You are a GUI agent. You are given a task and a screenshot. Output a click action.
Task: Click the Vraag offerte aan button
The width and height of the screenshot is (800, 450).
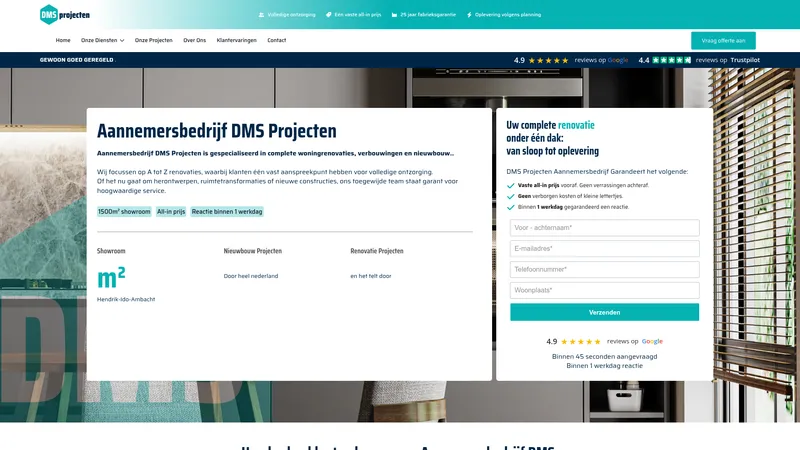point(723,41)
